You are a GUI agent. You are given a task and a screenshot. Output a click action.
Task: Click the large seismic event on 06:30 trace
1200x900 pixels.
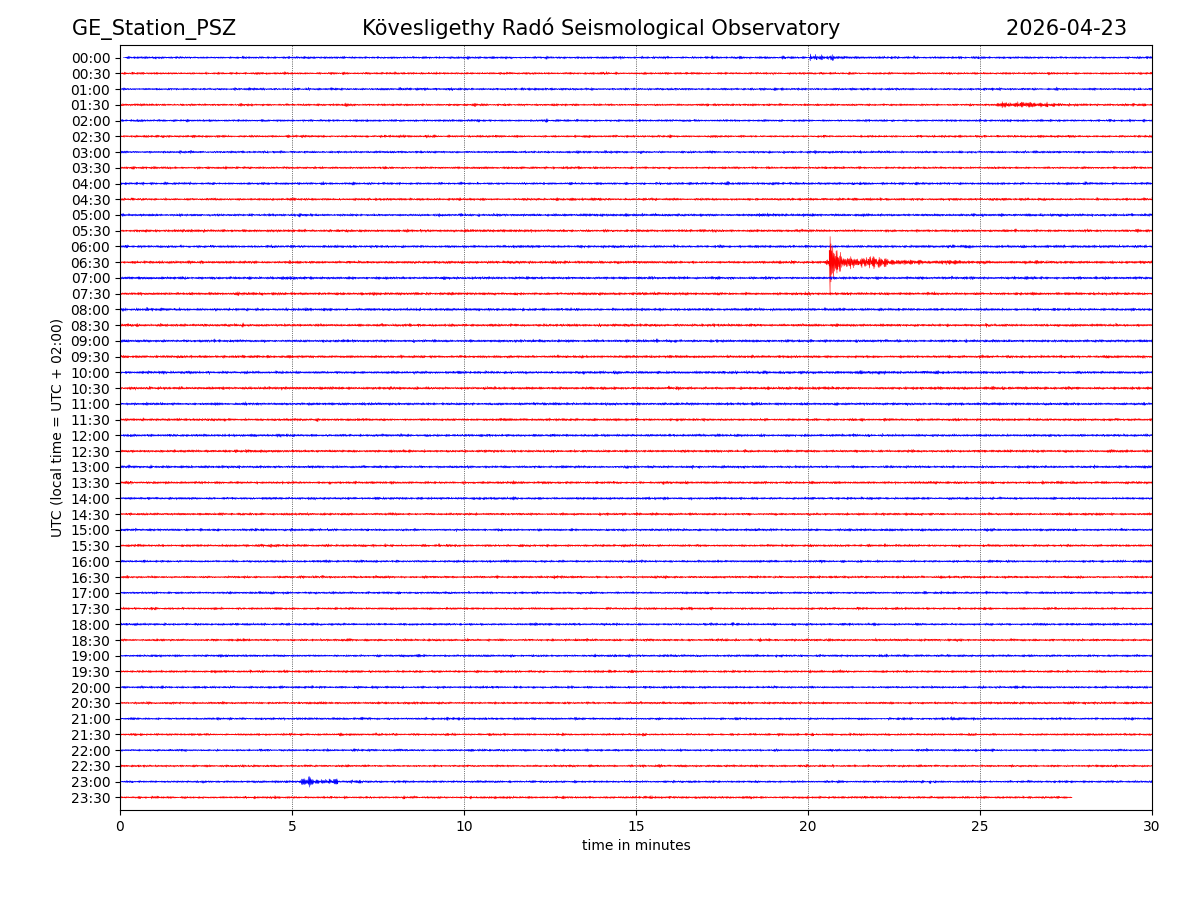pos(832,262)
